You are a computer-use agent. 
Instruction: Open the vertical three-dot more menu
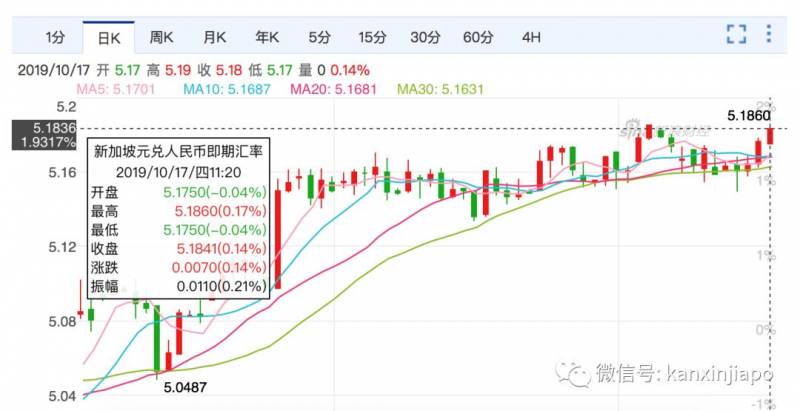(x=769, y=34)
